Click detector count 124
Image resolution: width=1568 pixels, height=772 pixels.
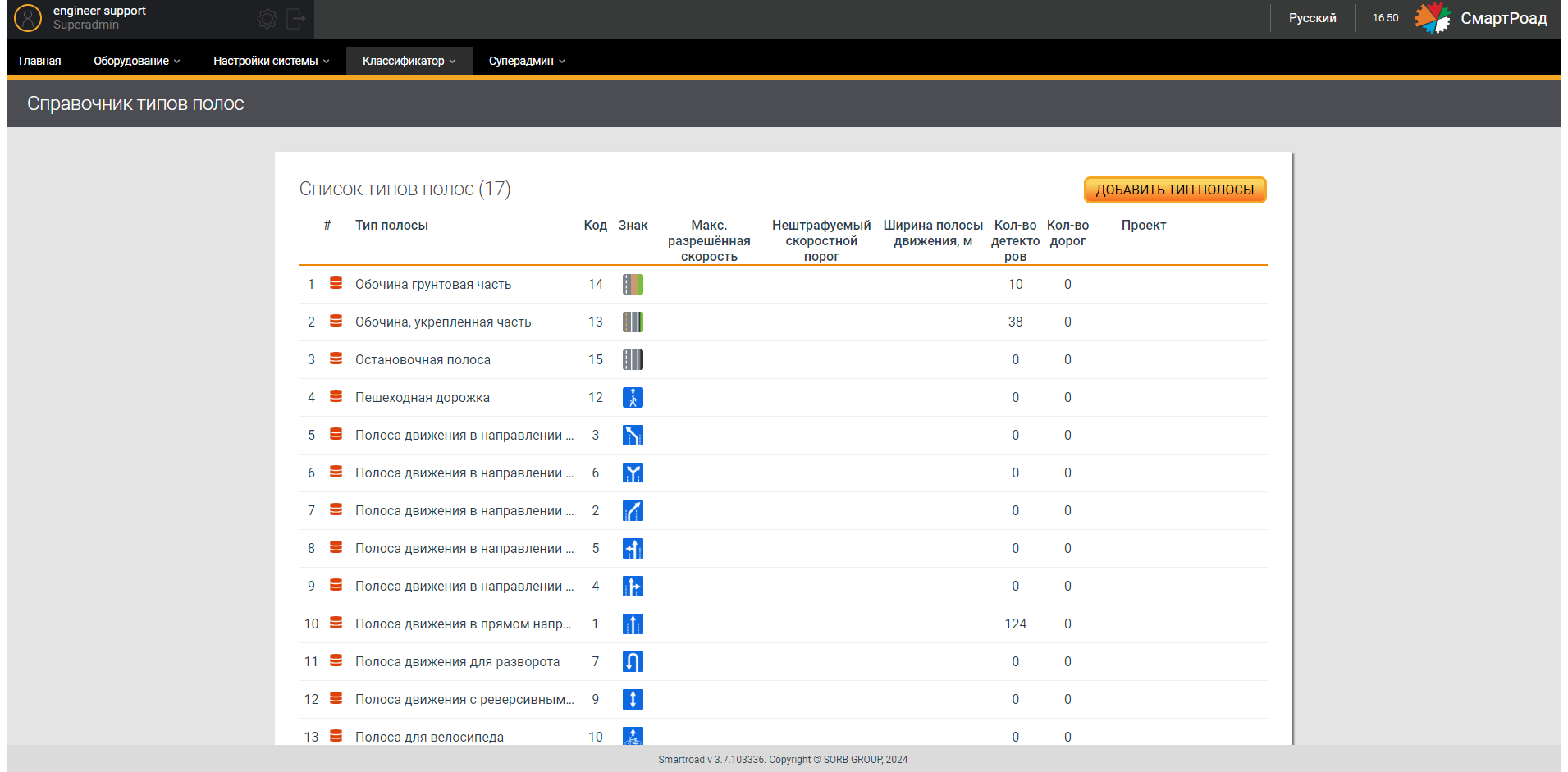(x=1015, y=624)
